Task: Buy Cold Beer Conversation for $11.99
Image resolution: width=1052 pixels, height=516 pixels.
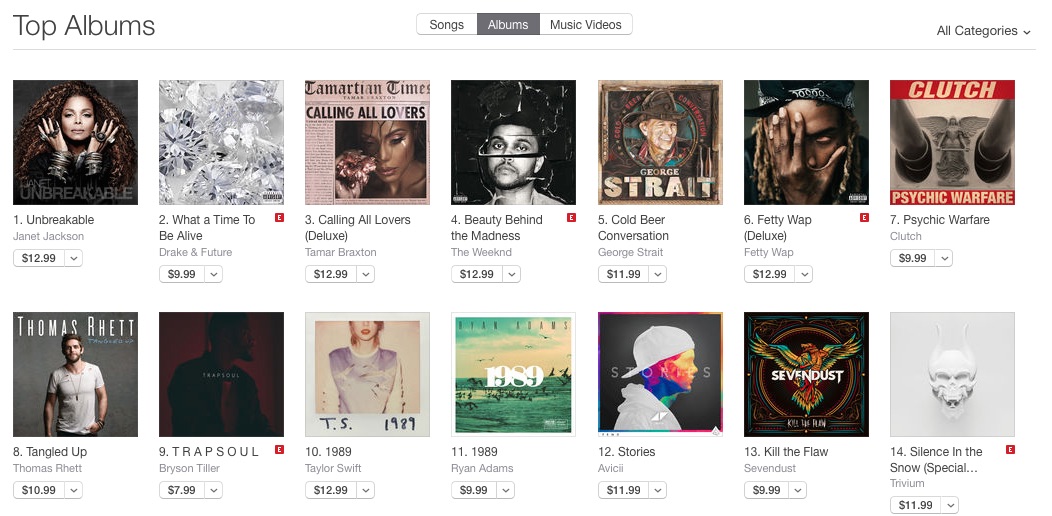Action: click(x=623, y=274)
